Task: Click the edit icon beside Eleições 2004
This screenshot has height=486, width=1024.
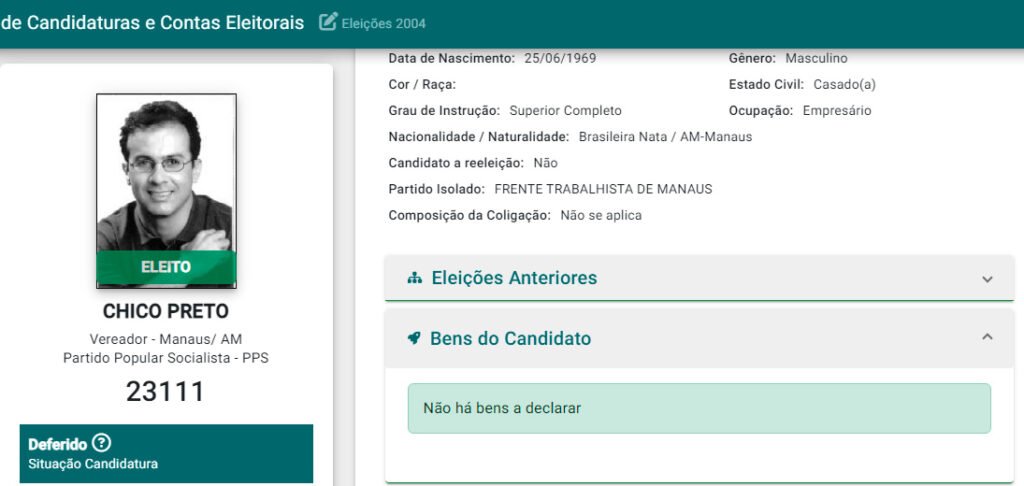Action: click(328, 22)
